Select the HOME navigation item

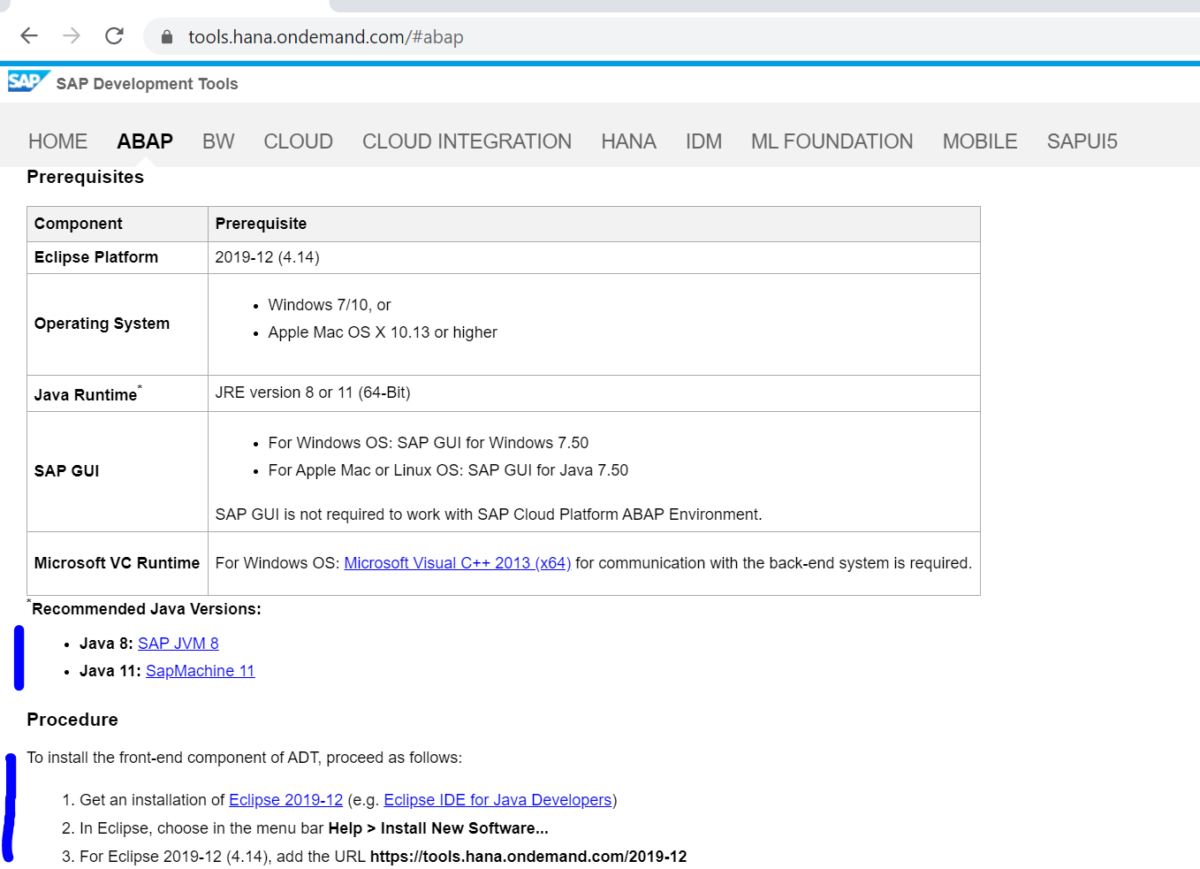[57, 141]
